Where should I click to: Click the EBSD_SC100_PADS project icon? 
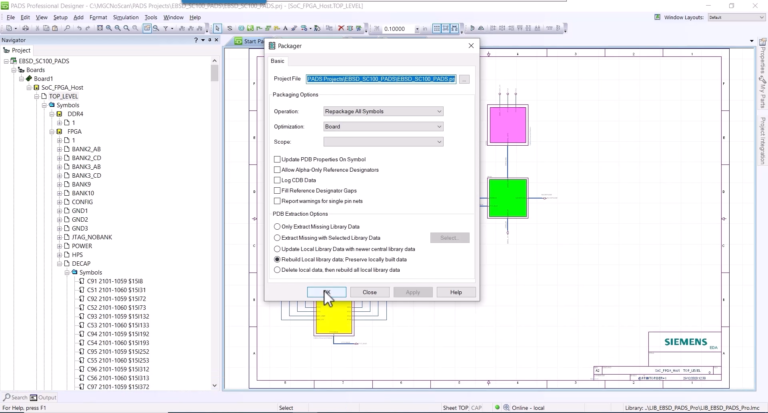pyautogui.click(x=14, y=61)
